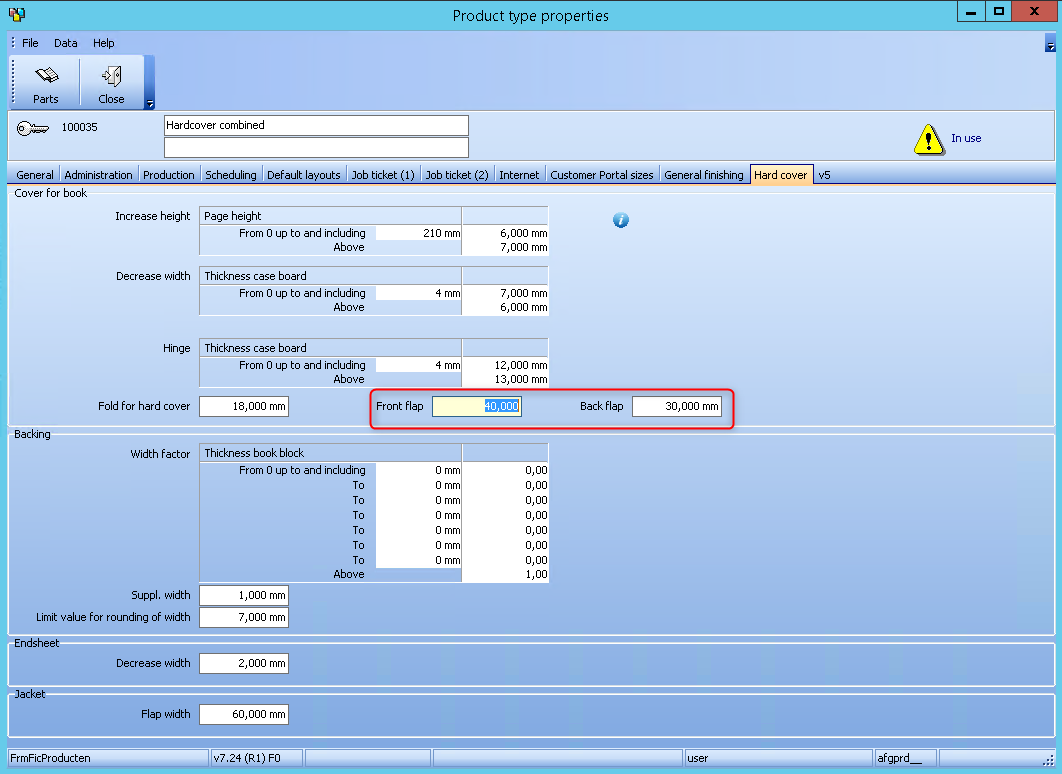Click the Page height table header
The image size is (1062, 774).
[x=331, y=216]
